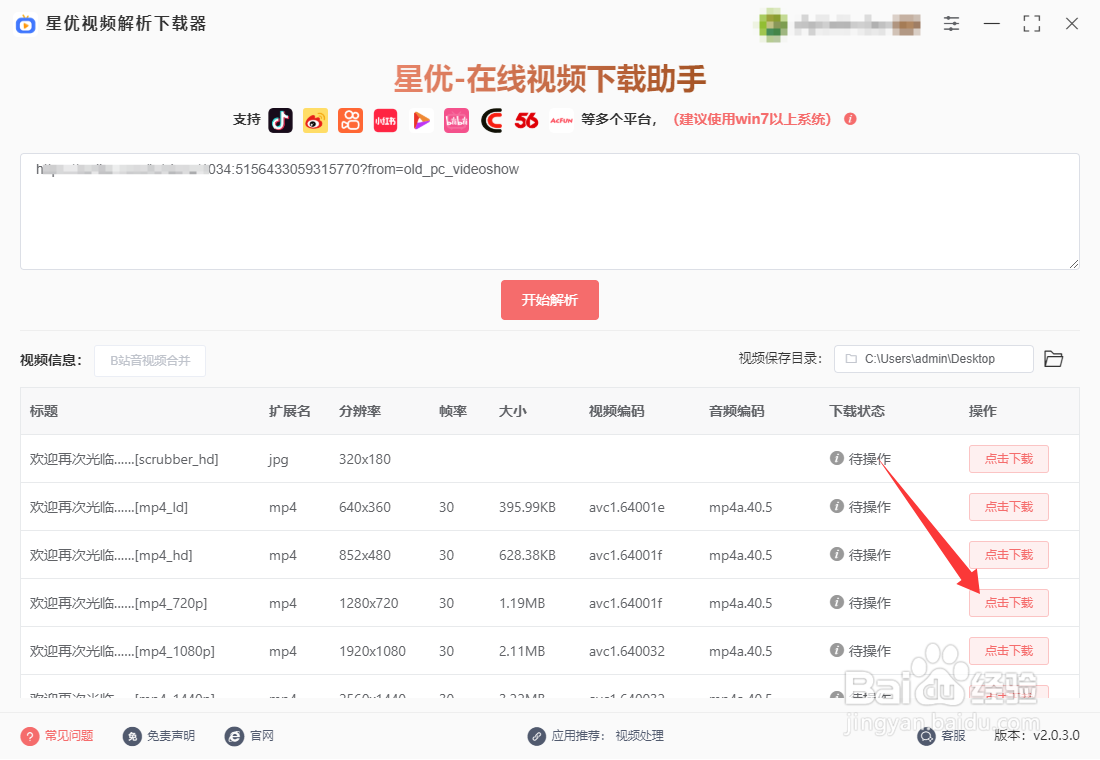Select the title cell ending in [mp4_1080p]
The width and height of the screenshot is (1100, 760).
[122, 651]
